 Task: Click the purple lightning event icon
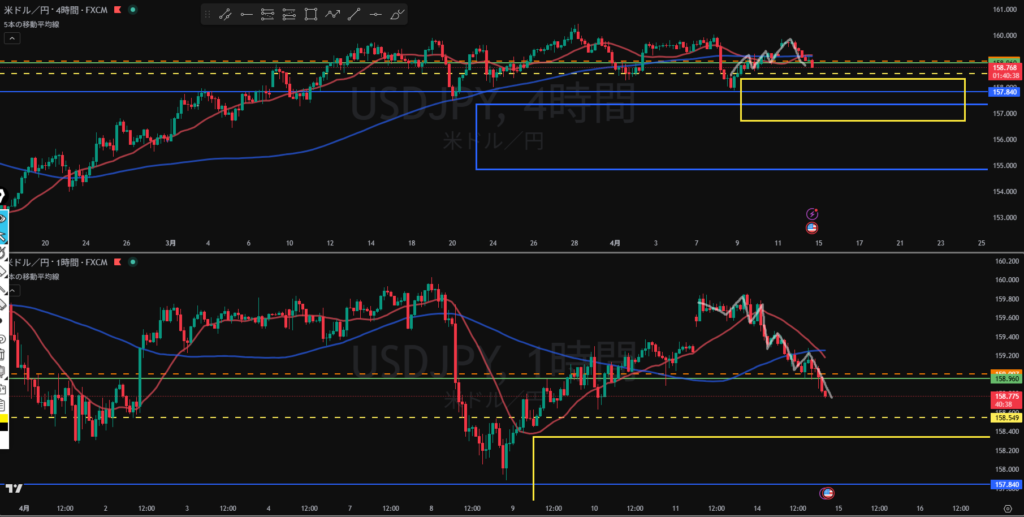[x=813, y=213]
